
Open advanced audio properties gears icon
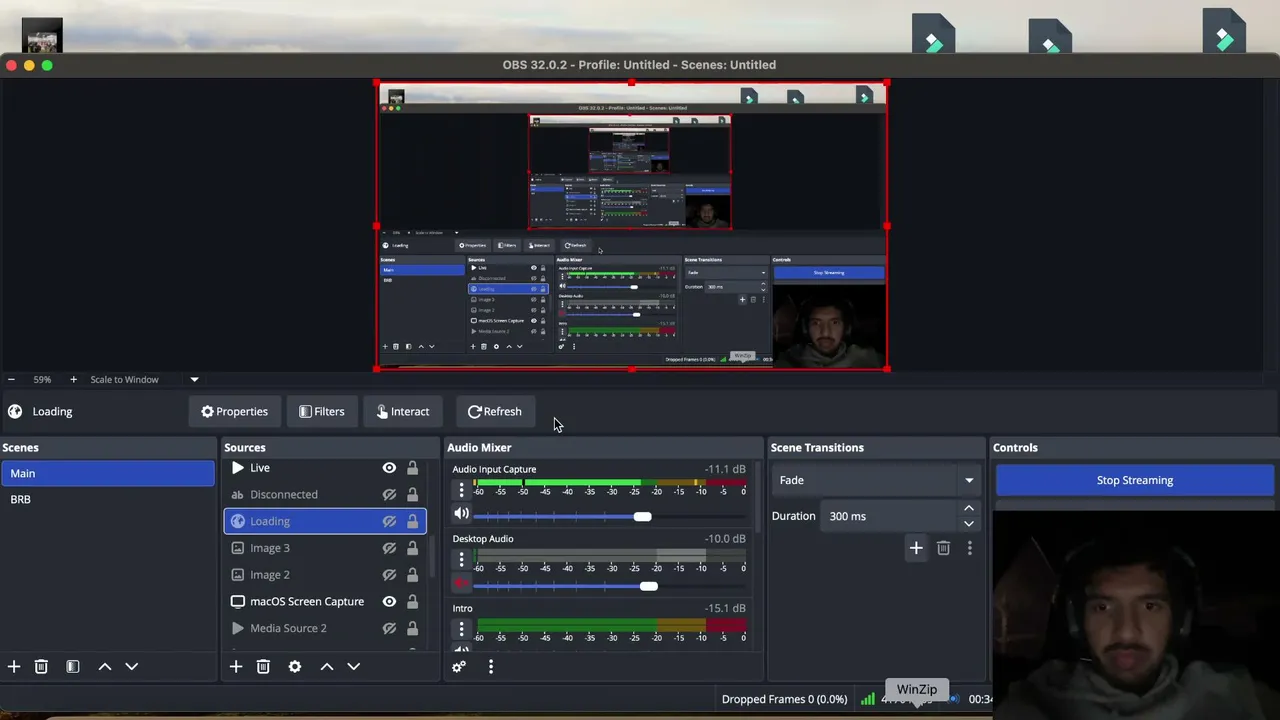(459, 667)
